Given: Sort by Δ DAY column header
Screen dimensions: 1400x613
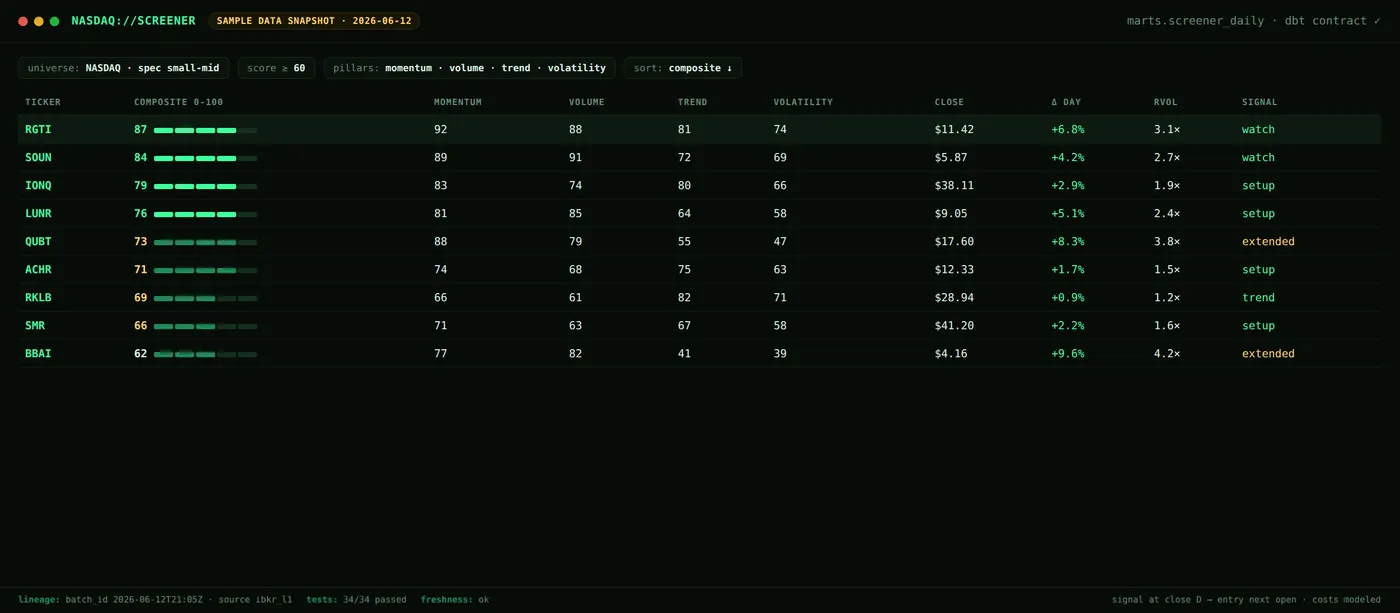Looking at the screenshot, I should [x=1066, y=102].
